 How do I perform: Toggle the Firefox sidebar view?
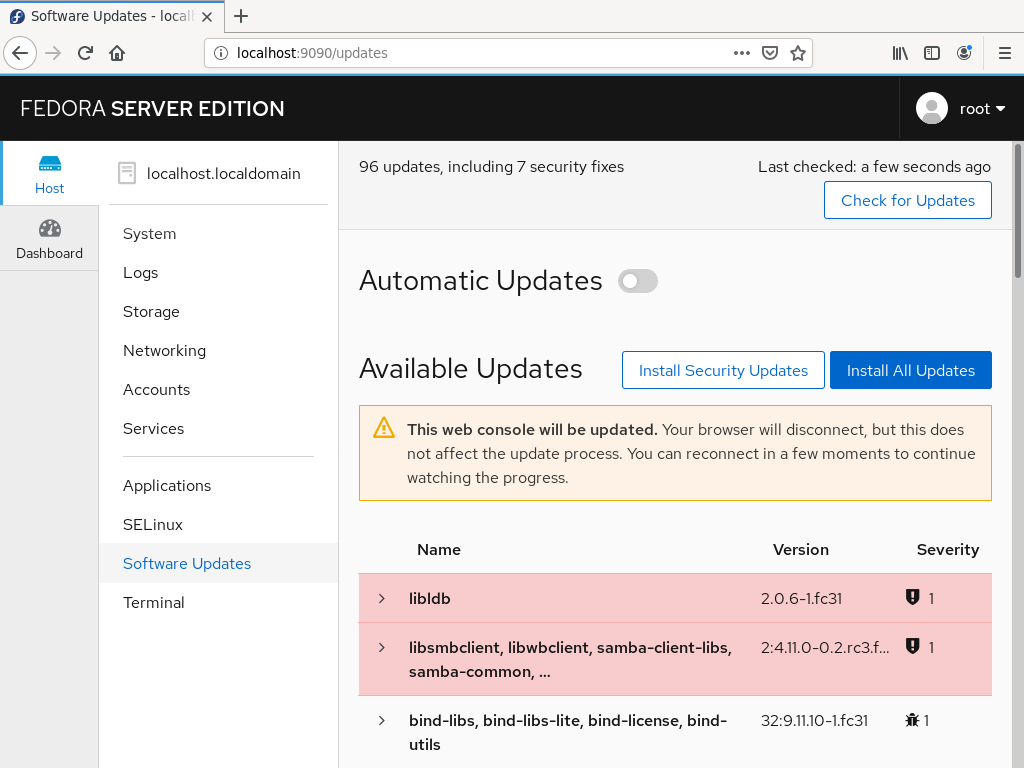pyautogui.click(x=932, y=53)
